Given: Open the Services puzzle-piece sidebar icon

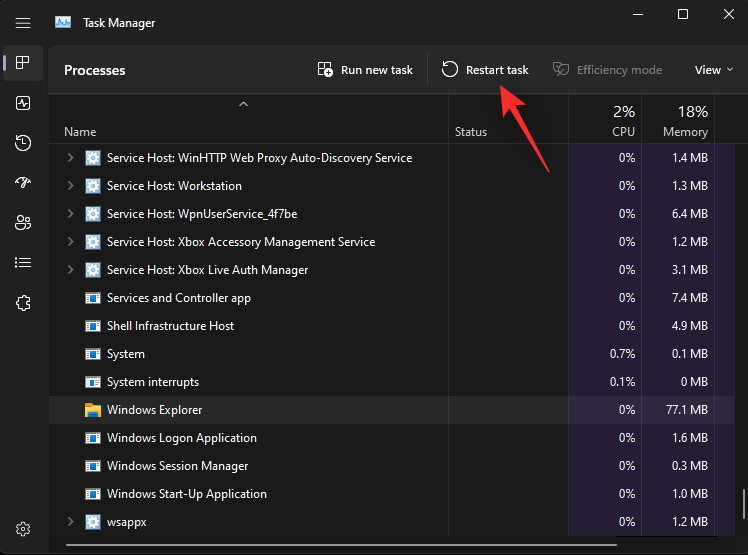Looking at the screenshot, I should [x=23, y=303].
